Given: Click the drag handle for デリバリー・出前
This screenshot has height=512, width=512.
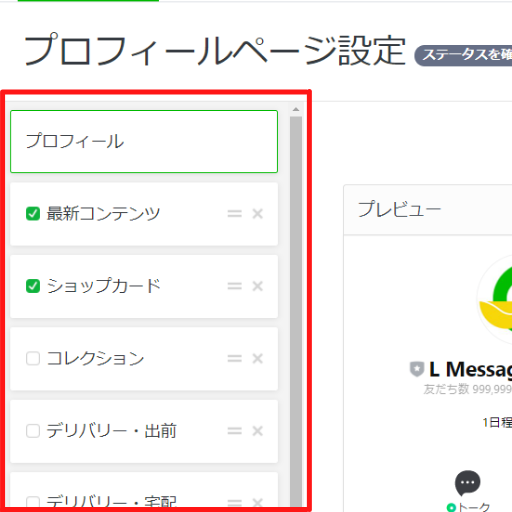Looking at the screenshot, I should 234,431.
